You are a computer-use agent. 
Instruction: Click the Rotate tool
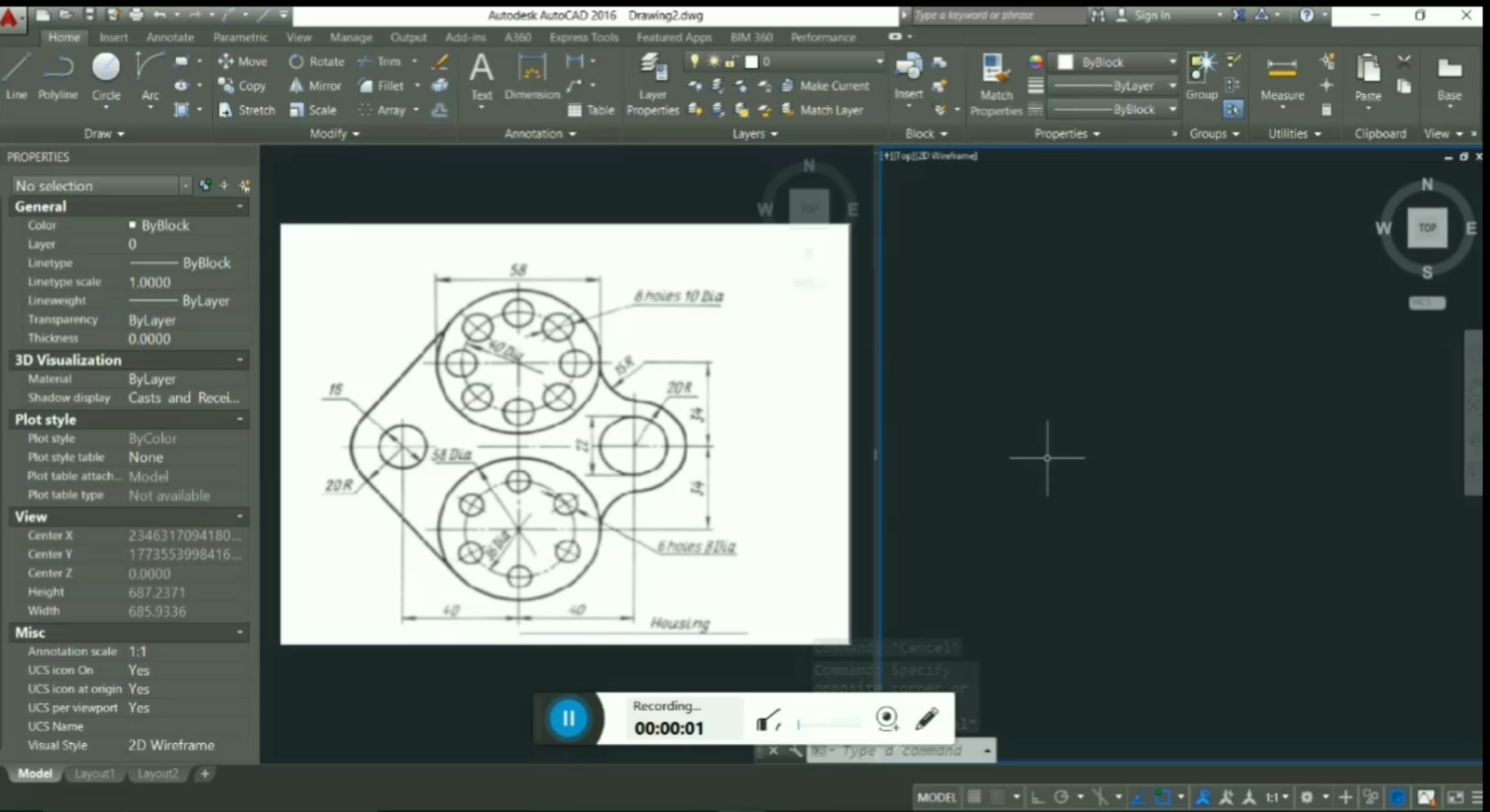[x=317, y=61]
